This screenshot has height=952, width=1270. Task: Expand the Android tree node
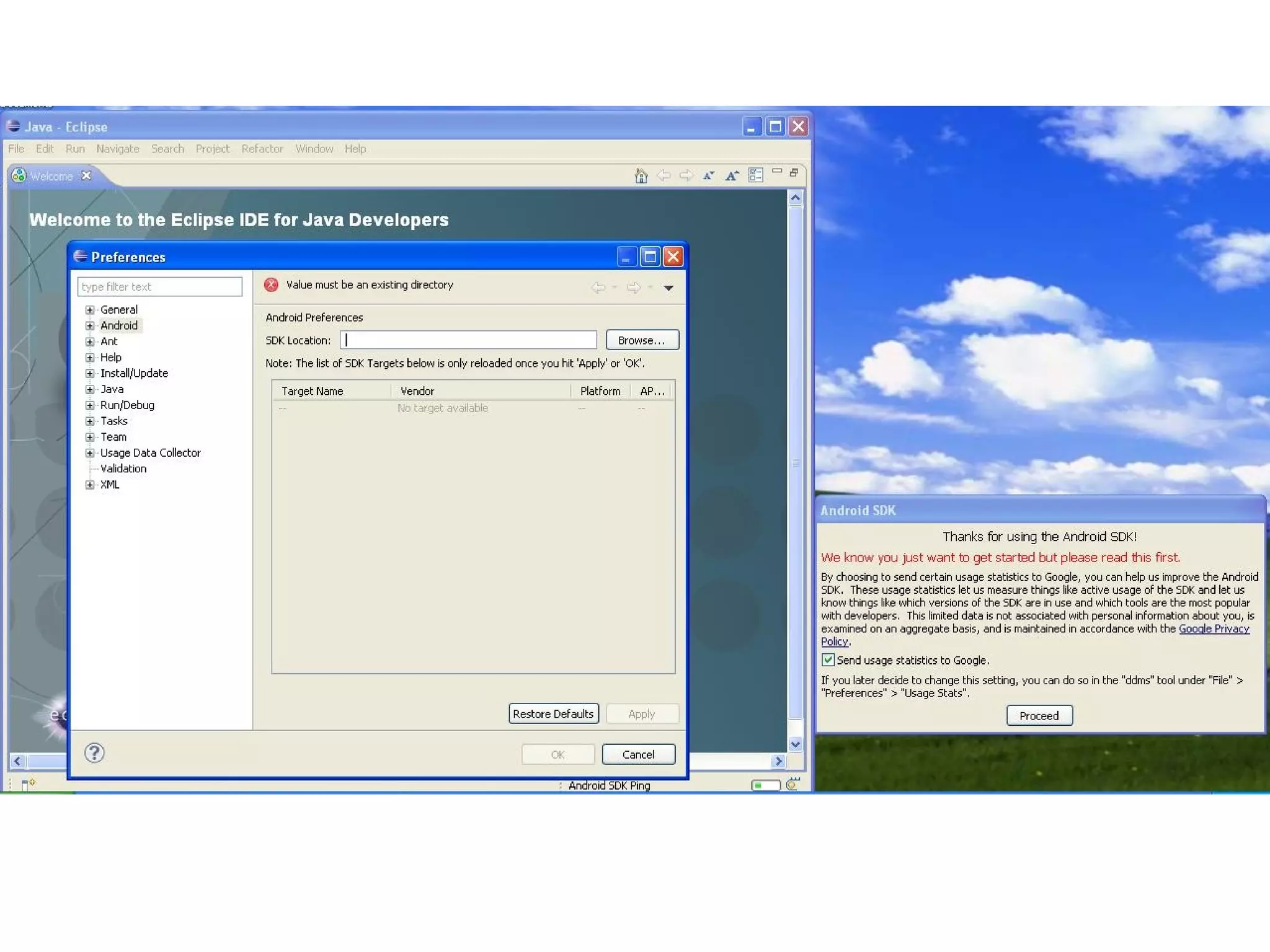point(90,325)
